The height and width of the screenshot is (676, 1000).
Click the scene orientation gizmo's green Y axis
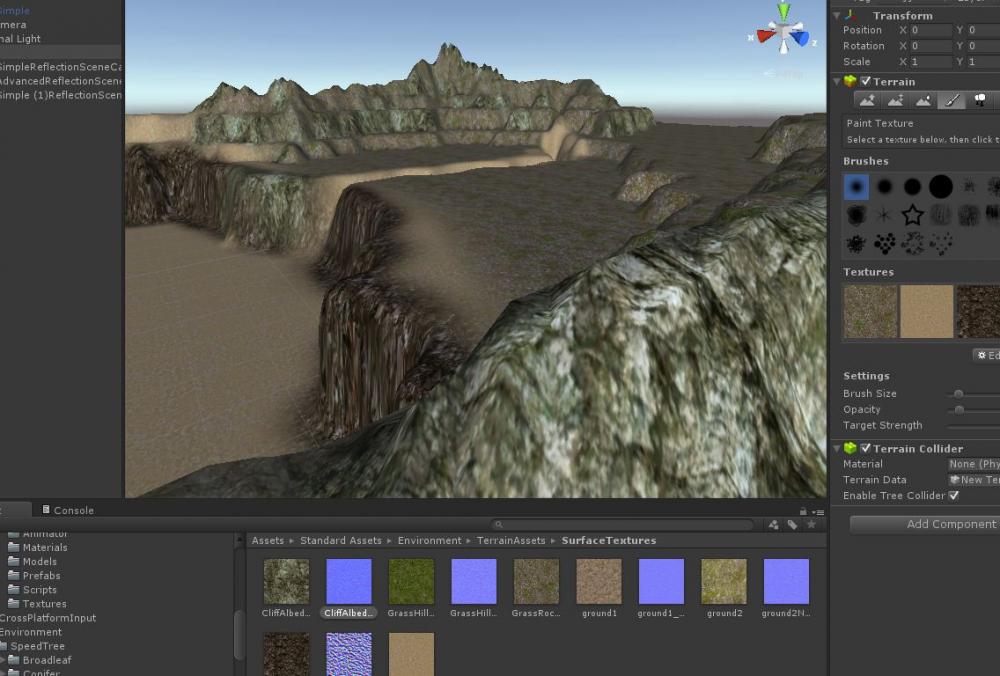click(x=784, y=13)
